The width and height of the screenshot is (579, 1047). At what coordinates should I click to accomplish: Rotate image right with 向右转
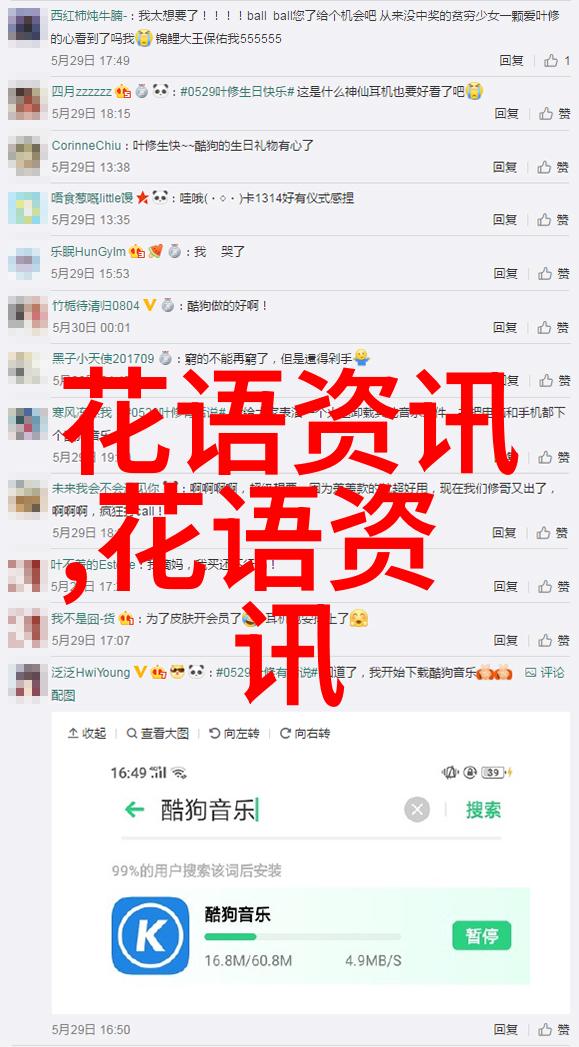tap(305, 733)
